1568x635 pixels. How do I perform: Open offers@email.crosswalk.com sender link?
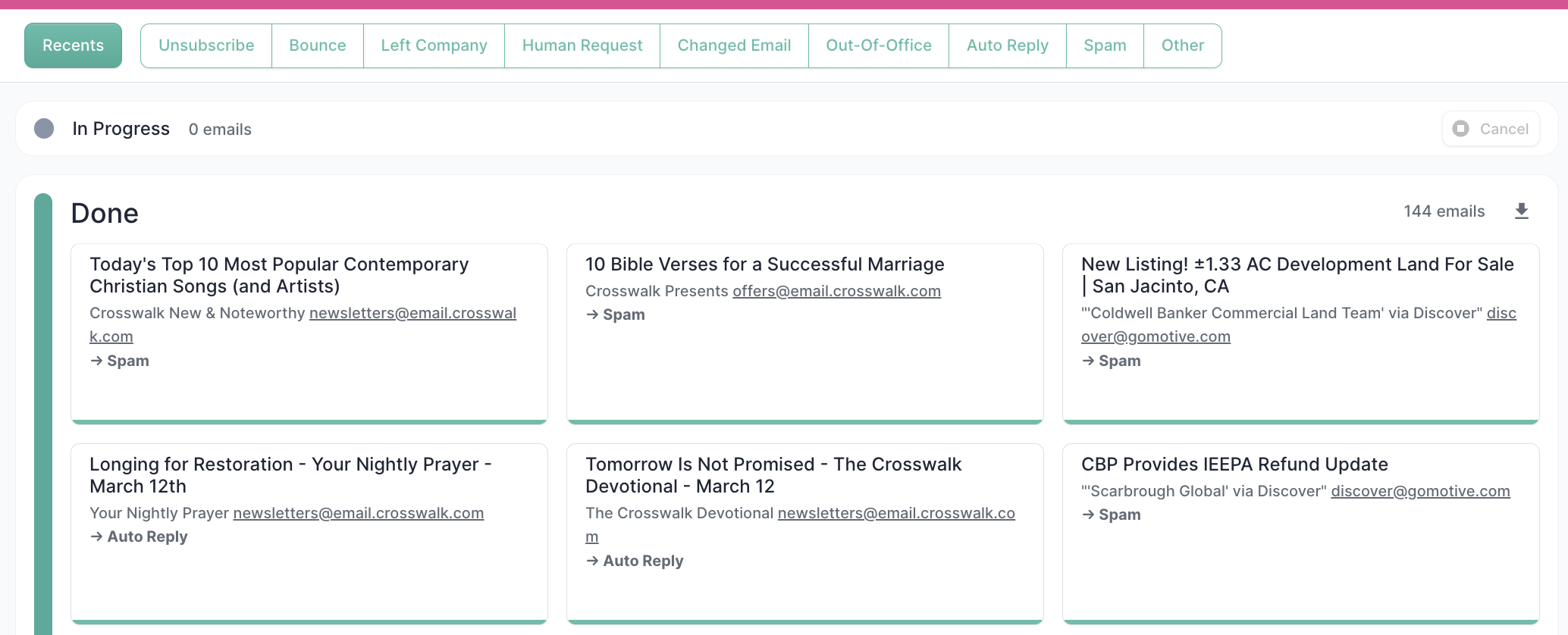click(836, 291)
